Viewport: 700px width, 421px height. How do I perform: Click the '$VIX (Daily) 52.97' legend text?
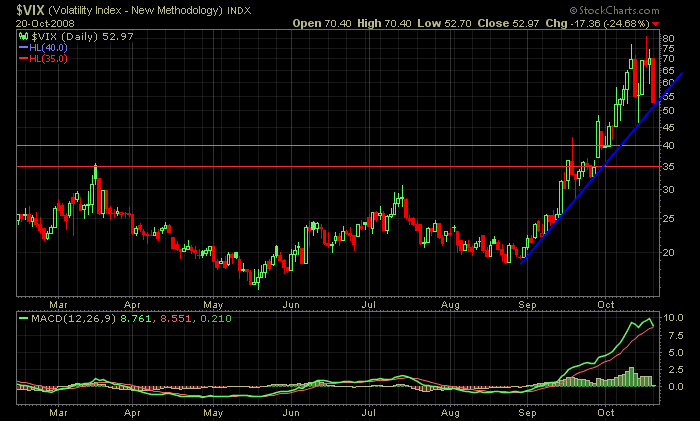click(82, 37)
